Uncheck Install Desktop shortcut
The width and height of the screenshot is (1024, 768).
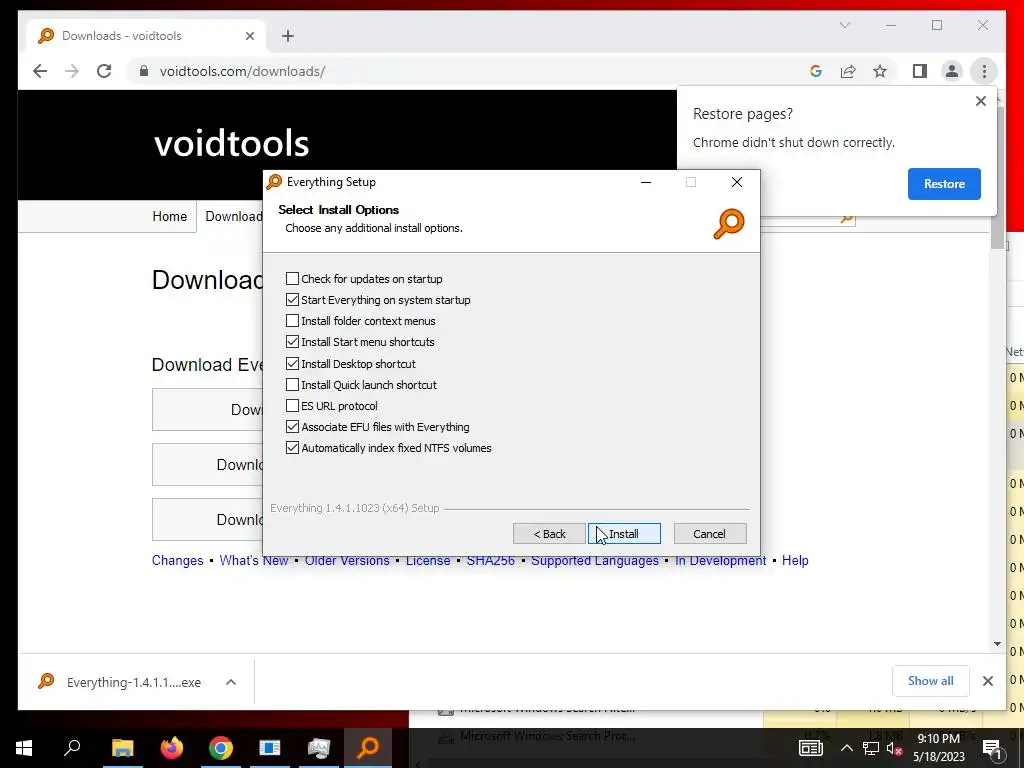pos(293,364)
